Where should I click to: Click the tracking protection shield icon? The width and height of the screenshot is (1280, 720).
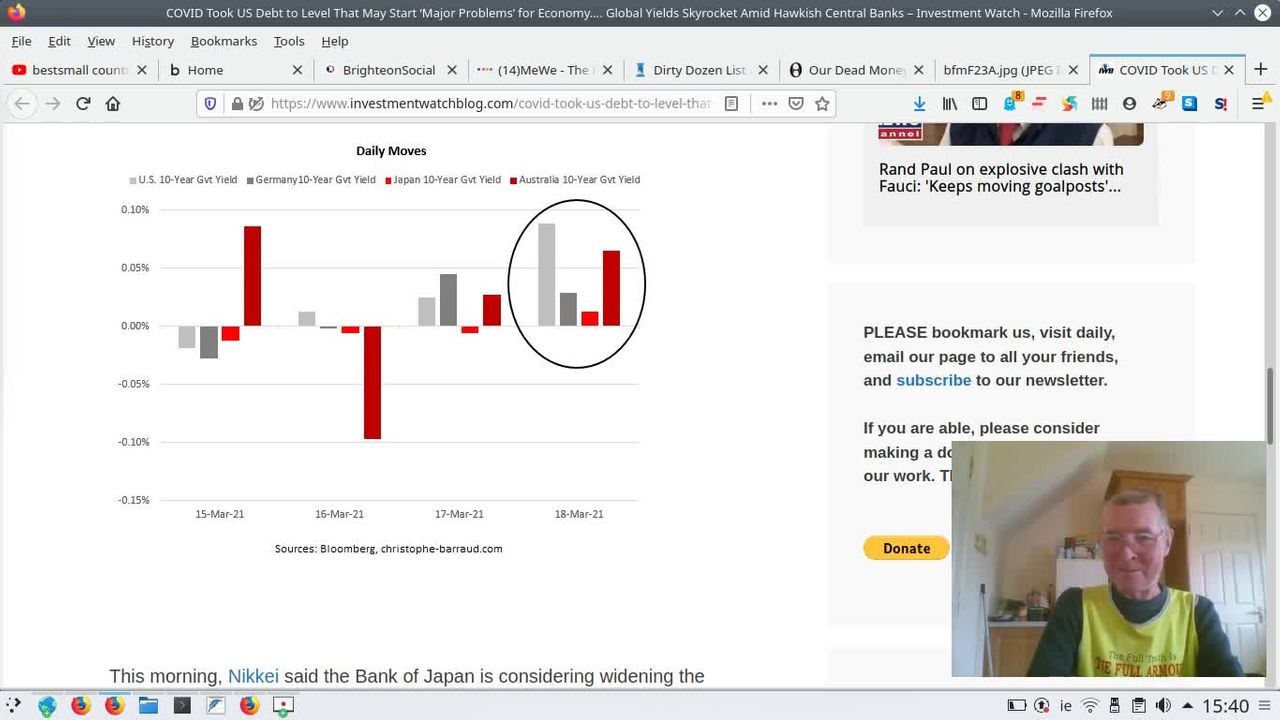click(210, 104)
